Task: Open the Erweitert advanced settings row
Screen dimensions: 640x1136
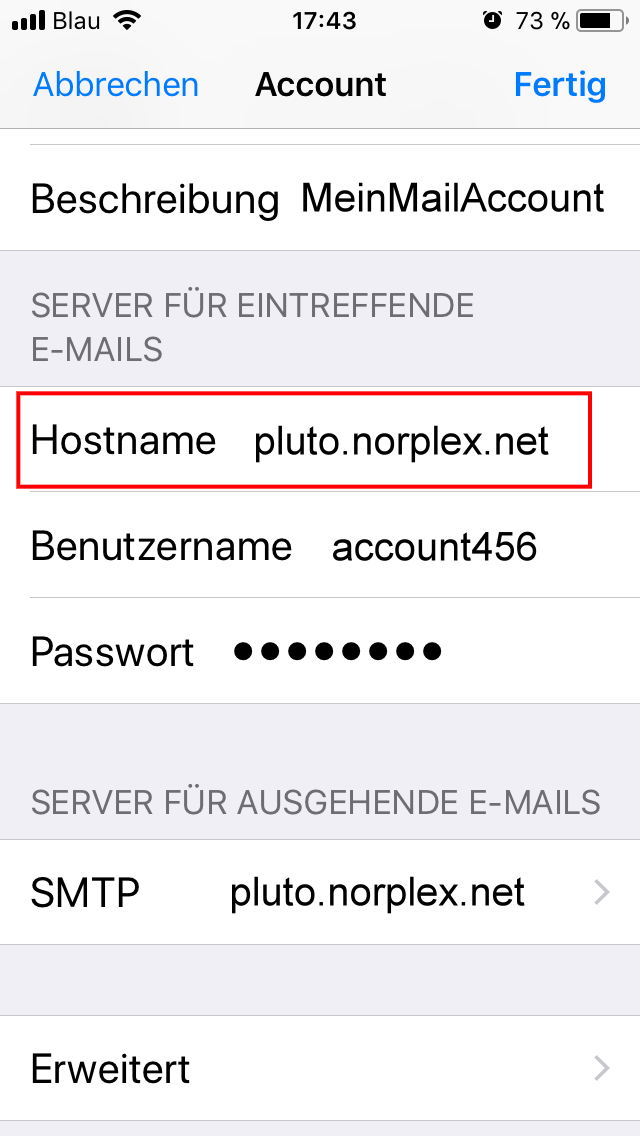Action: [x=320, y=1068]
